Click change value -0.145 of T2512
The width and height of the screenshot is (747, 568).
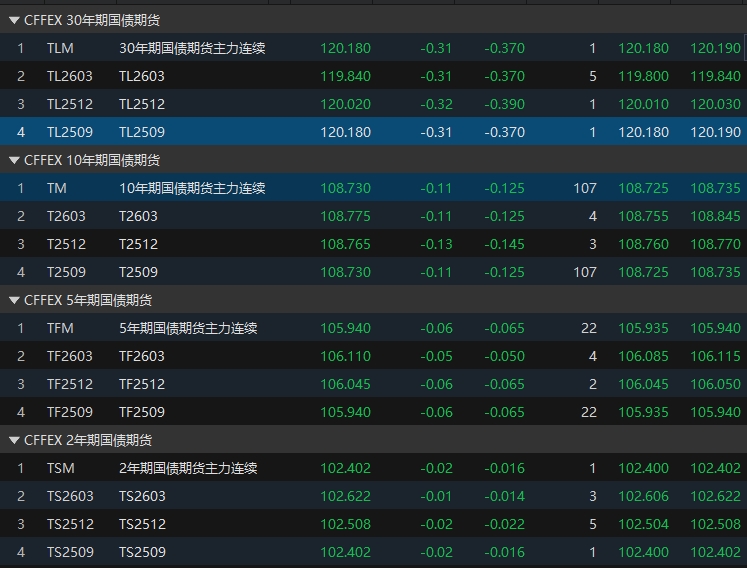click(505, 244)
